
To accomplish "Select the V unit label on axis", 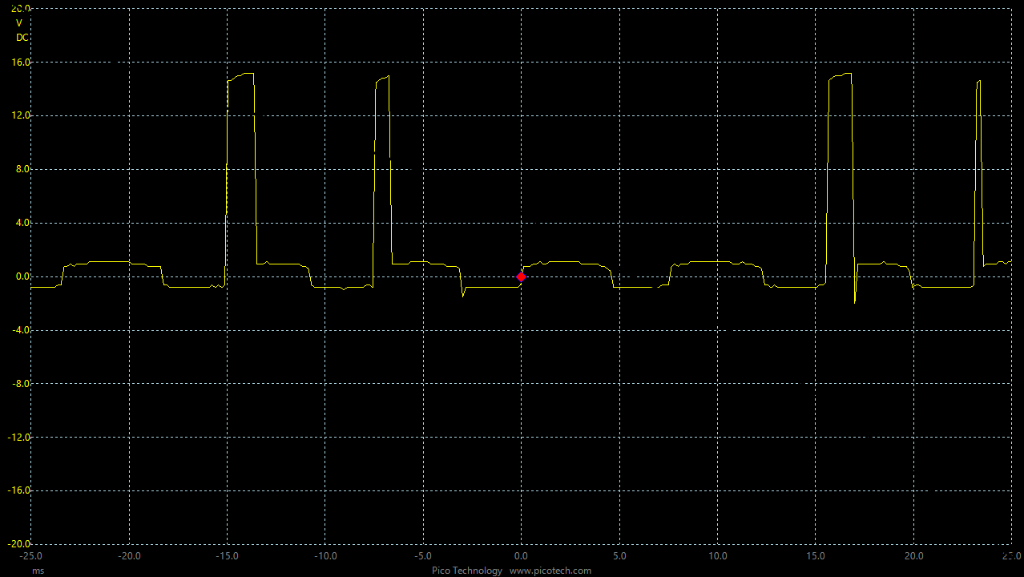I will pos(19,23).
